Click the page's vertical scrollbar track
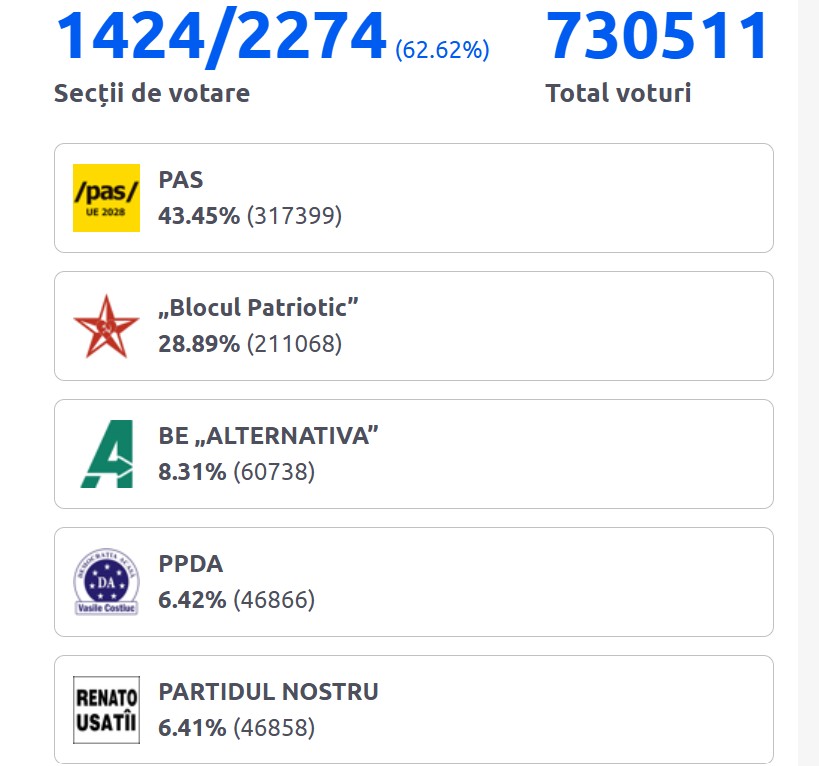This screenshot has width=819, height=766. [808, 400]
